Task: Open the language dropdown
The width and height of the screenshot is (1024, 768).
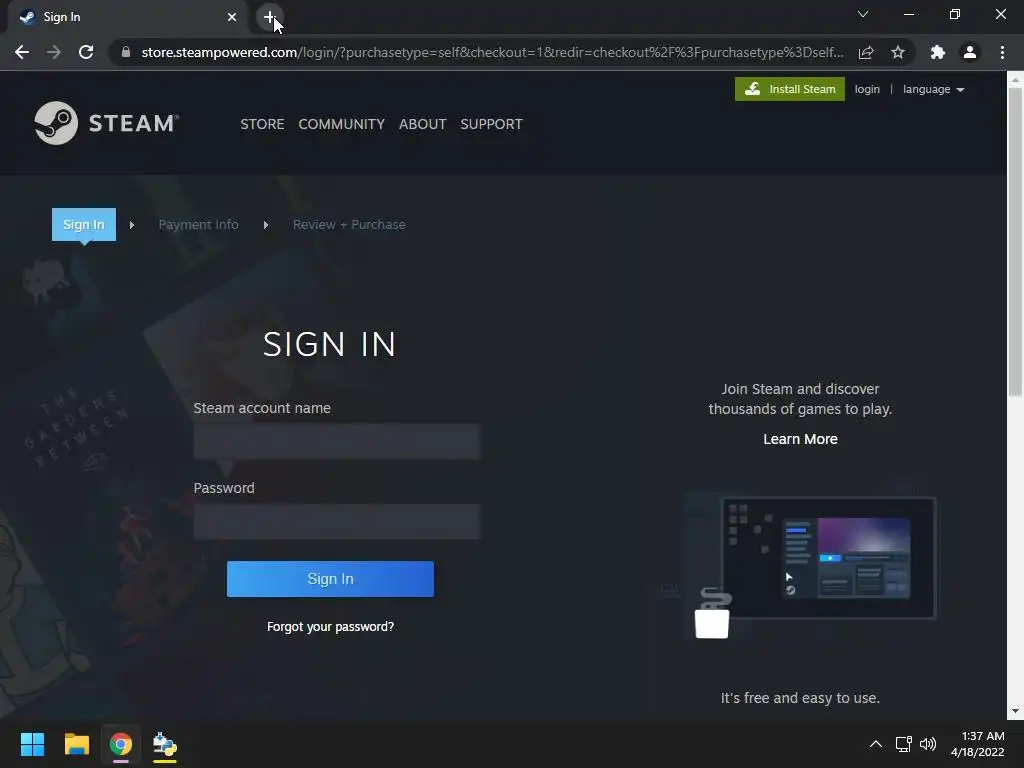Action: tap(933, 89)
